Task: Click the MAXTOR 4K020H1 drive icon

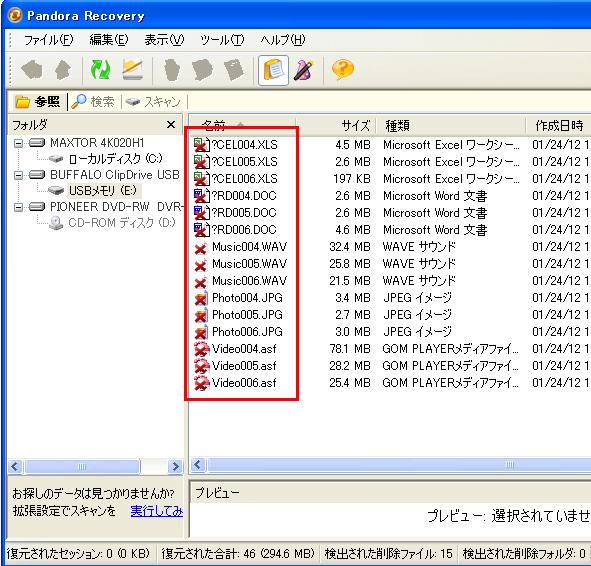Action: pos(37,143)
